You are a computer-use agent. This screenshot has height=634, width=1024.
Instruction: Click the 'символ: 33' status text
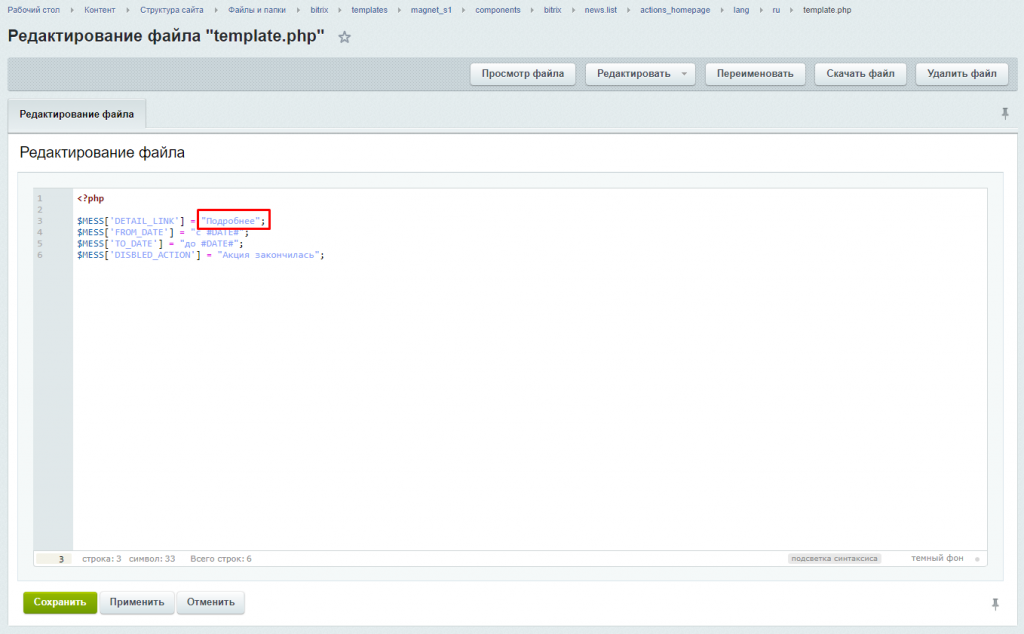[x=152, y=559]
